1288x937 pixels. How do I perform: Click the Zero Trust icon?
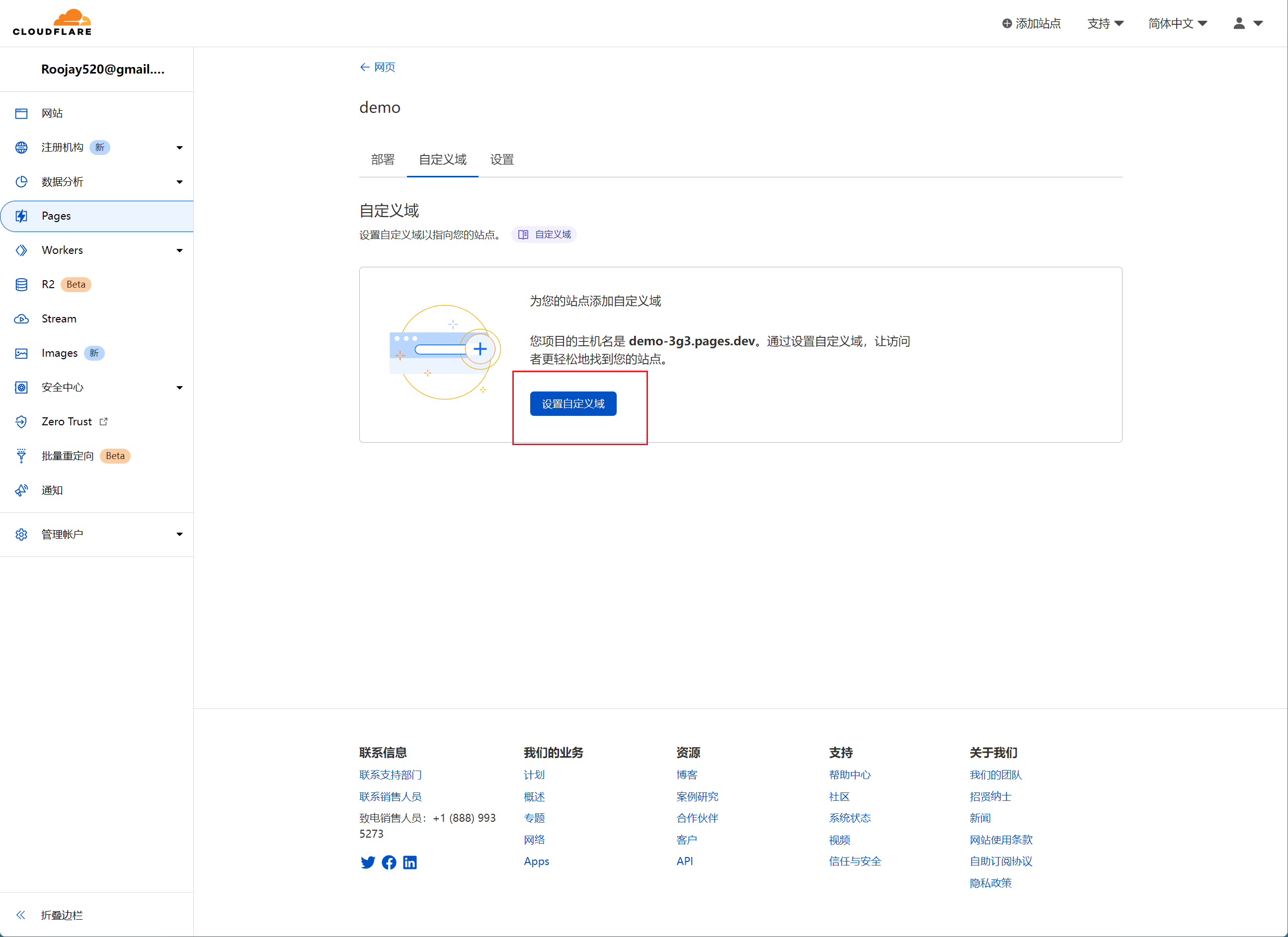[x=21, y=422]
